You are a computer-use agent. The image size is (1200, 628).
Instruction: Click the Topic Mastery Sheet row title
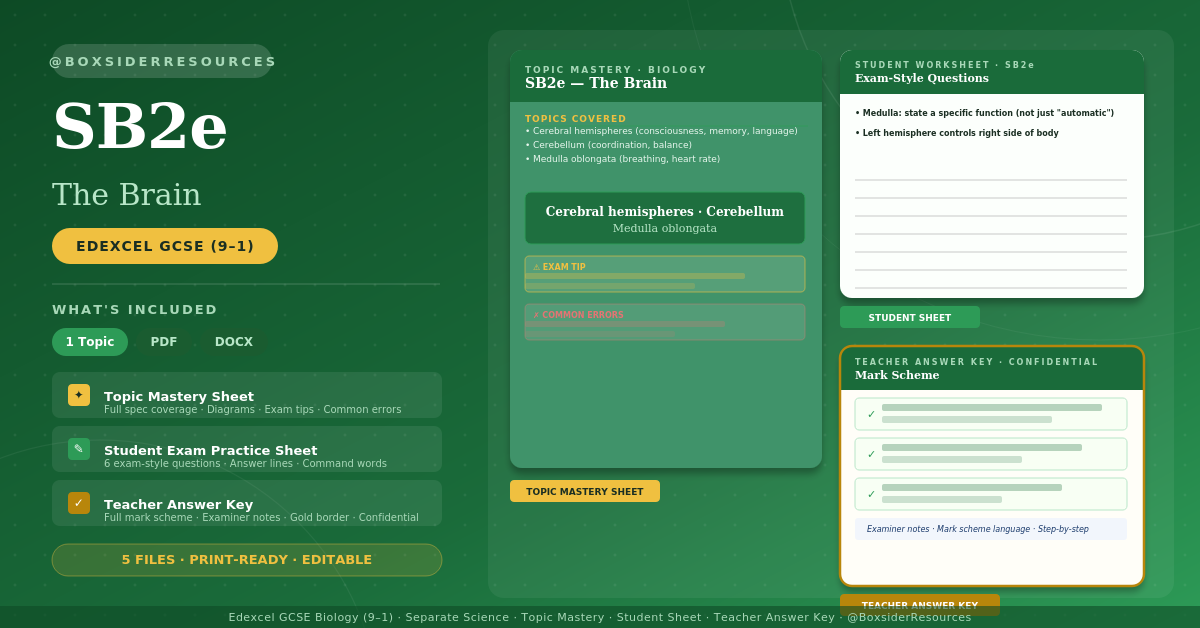click(x=179, y=396)
